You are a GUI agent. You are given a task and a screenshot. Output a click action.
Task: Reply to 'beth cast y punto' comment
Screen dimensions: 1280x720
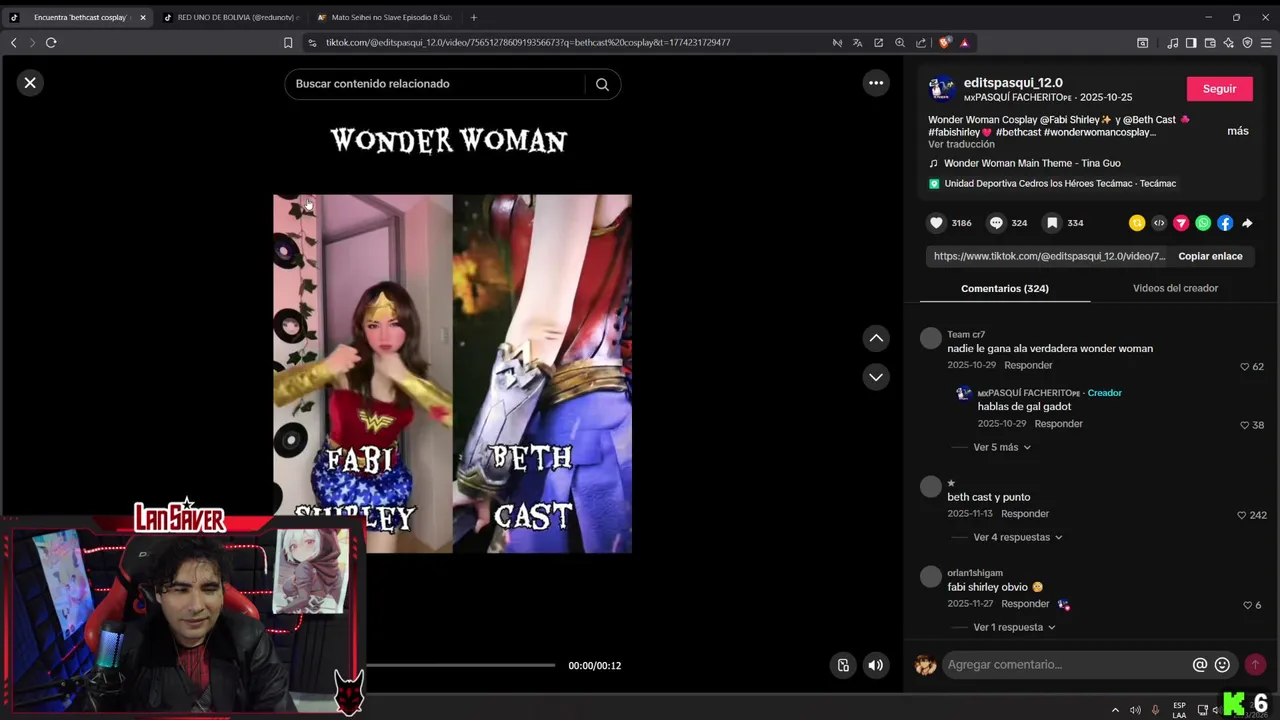click(x=1025, y=513)
